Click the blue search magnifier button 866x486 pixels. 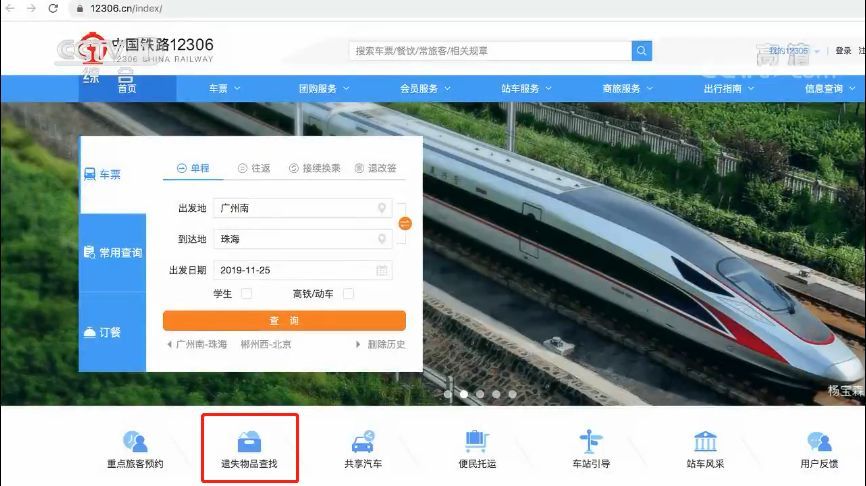(641, 51)
